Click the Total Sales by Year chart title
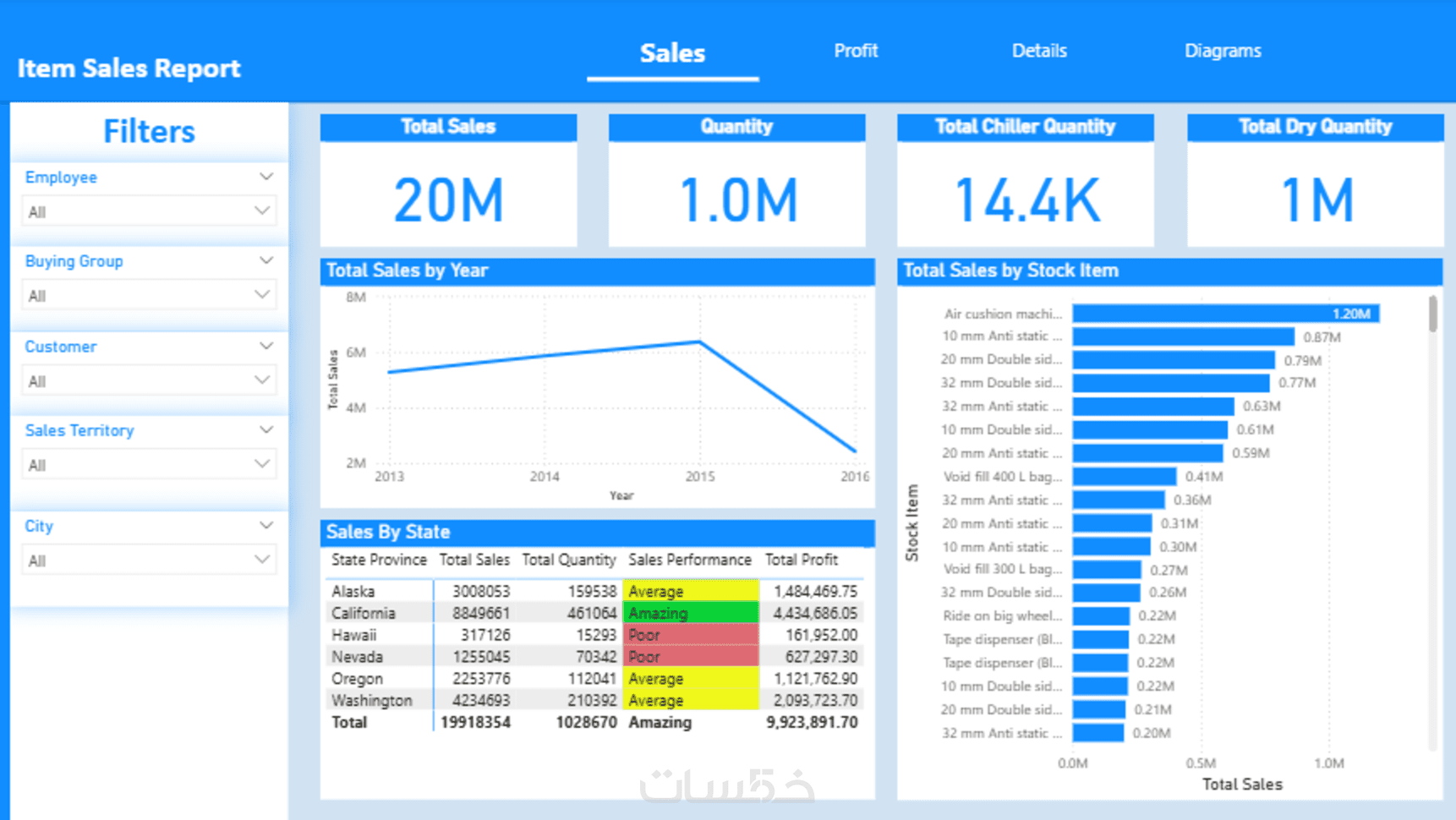 (x=407, y=271)
